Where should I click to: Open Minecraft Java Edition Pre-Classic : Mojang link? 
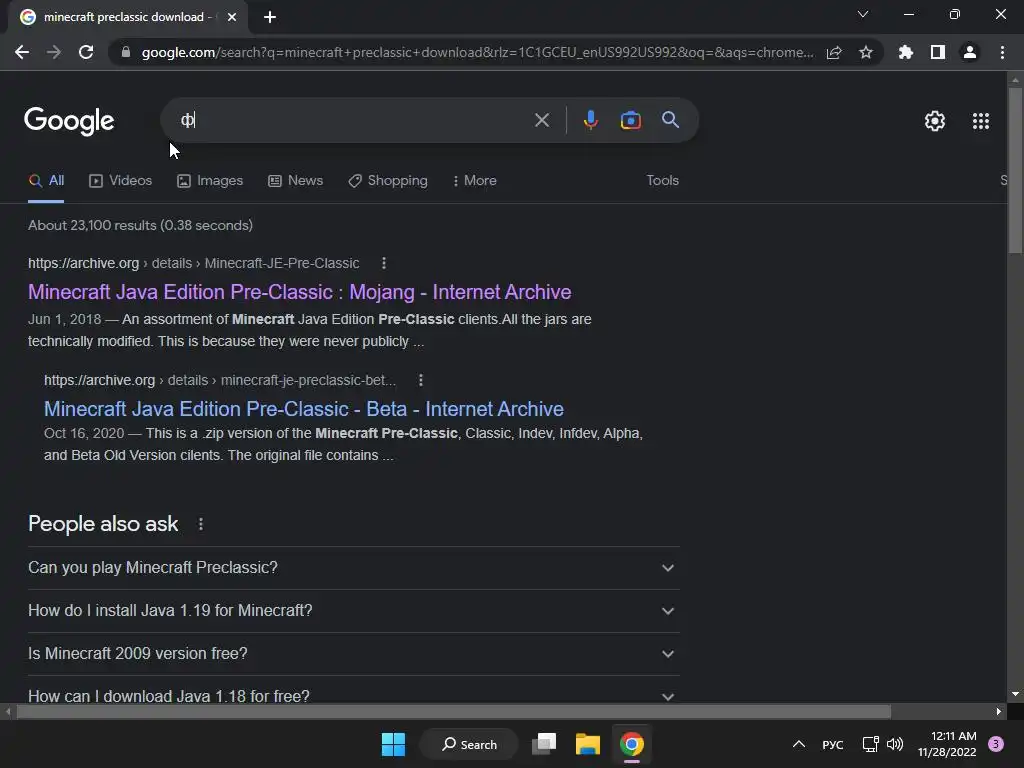coord(300,292)
